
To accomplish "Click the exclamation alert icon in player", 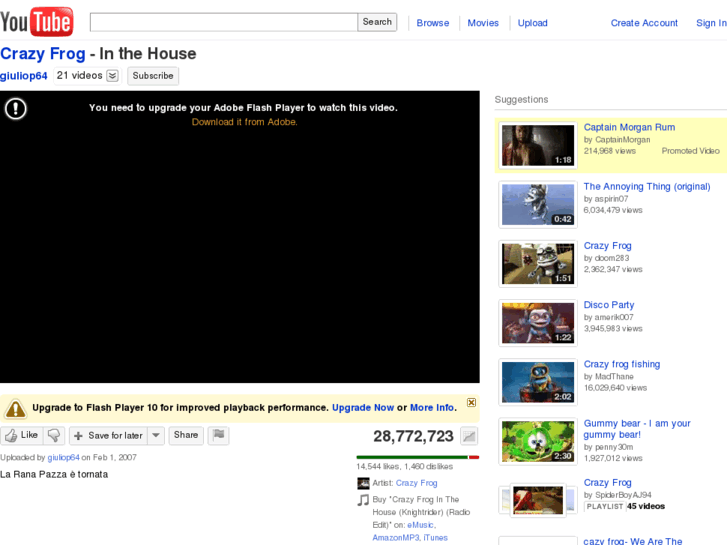I will (x=16, y=109).
